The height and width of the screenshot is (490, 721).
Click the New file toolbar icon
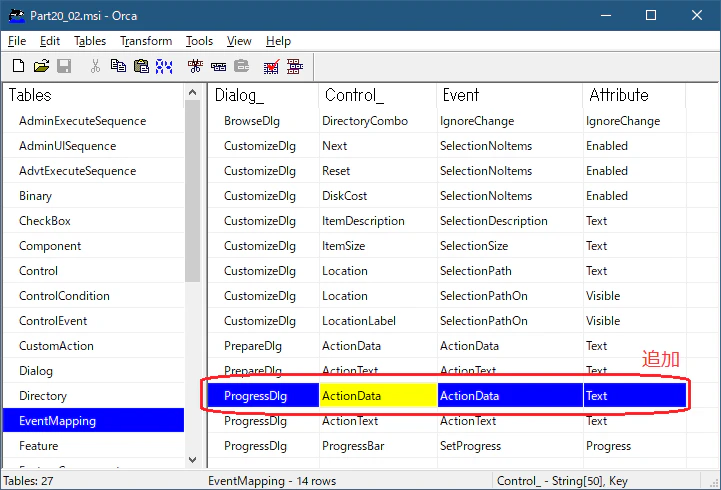tap(18, 66)
